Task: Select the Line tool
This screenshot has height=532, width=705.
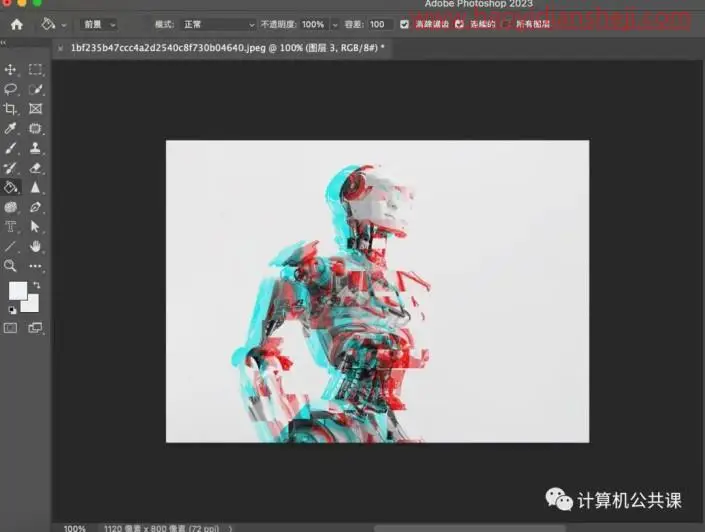Action: tap(10, 246)
